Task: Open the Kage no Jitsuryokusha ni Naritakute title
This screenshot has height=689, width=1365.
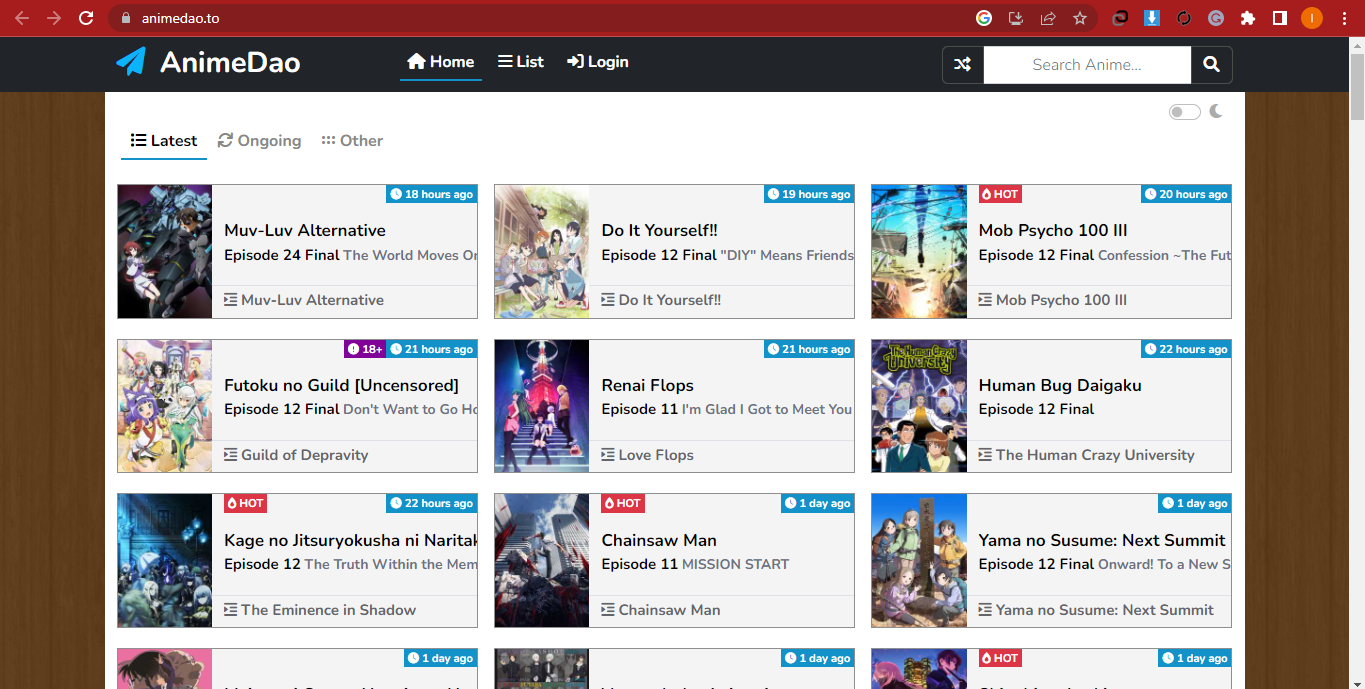Action: (x=350, y=540)
